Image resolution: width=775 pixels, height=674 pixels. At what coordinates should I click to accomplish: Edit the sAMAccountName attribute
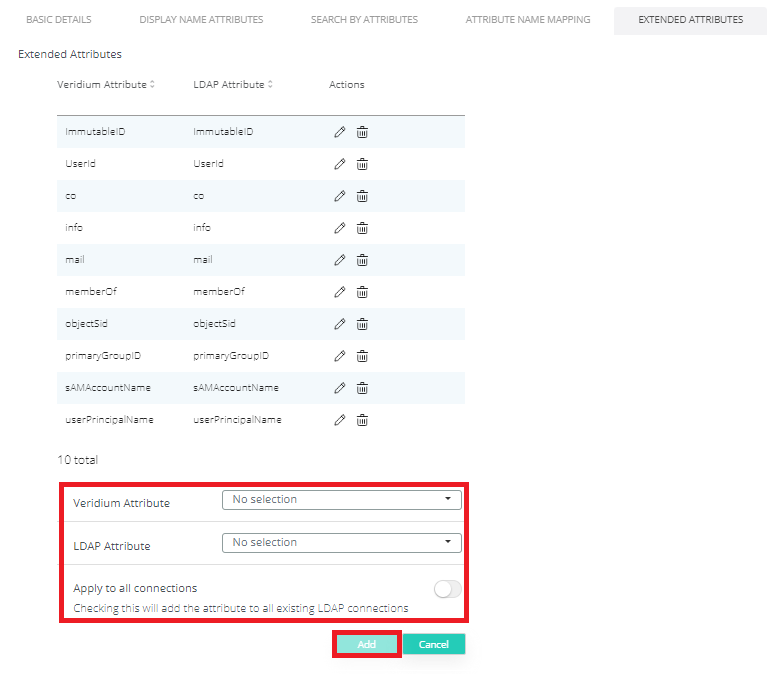click(x=340, y=388)
